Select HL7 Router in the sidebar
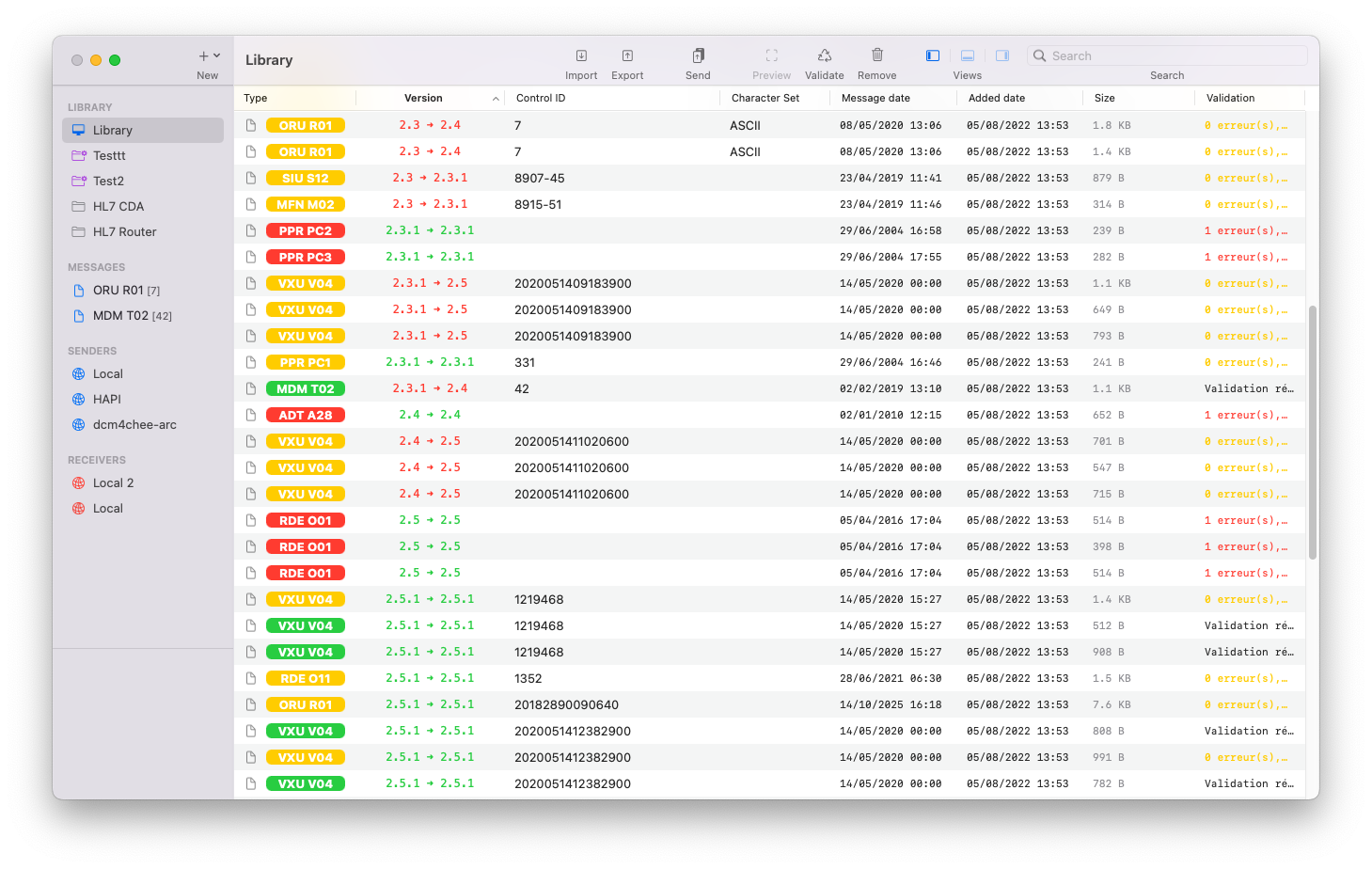 pos(124,232)
